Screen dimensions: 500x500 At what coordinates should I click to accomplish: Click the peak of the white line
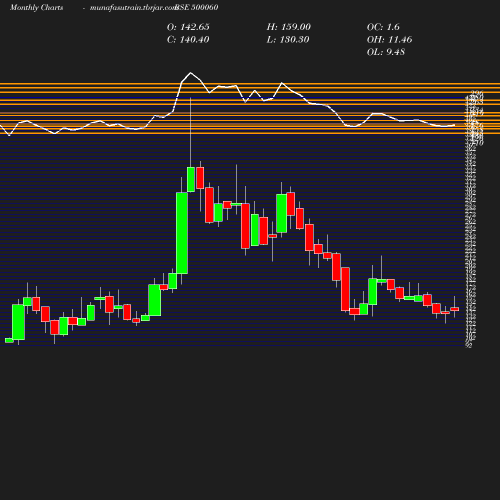pyautogui.click(x=191, y=73)
